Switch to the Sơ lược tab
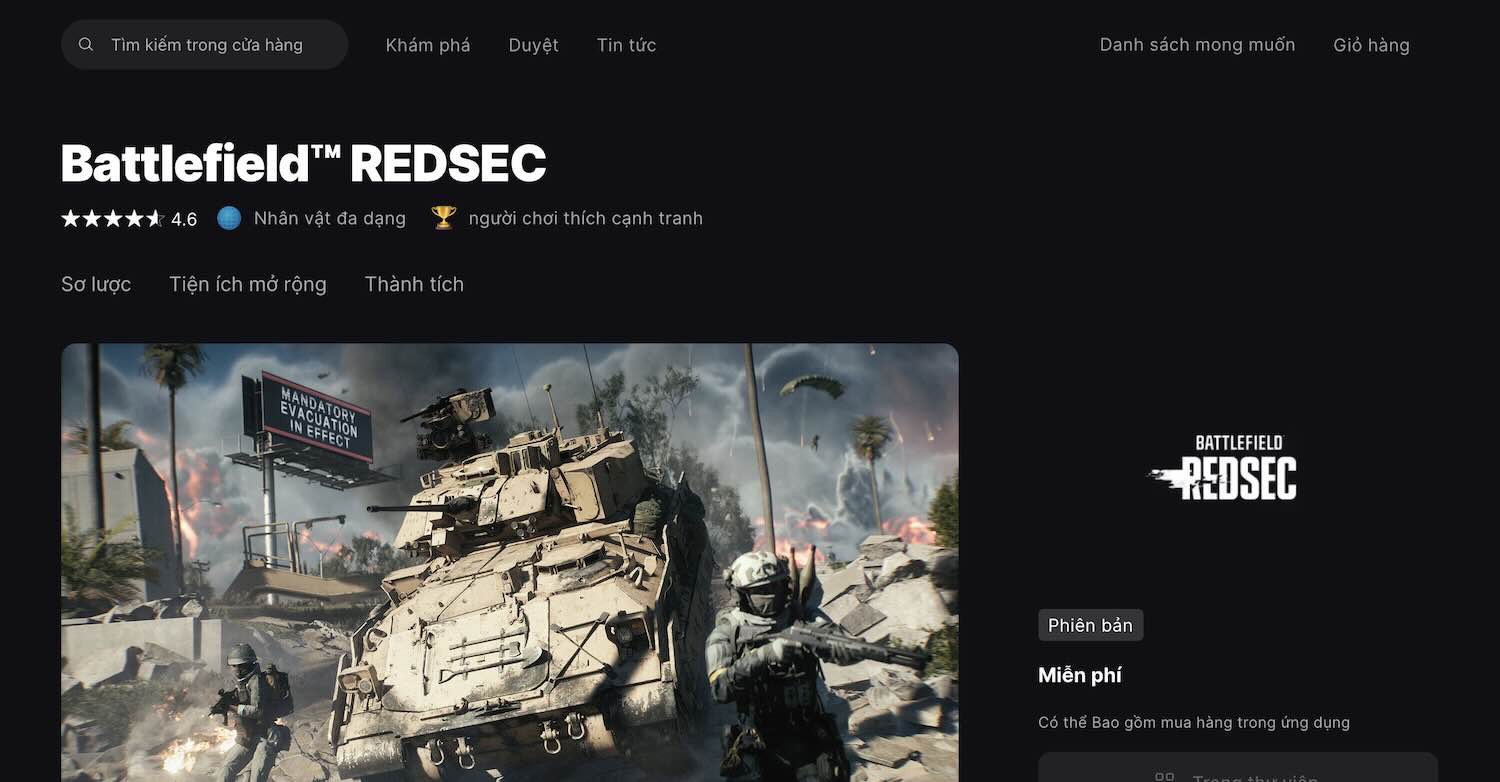This screenshot has height=782, width=1500. click(96, 284)
